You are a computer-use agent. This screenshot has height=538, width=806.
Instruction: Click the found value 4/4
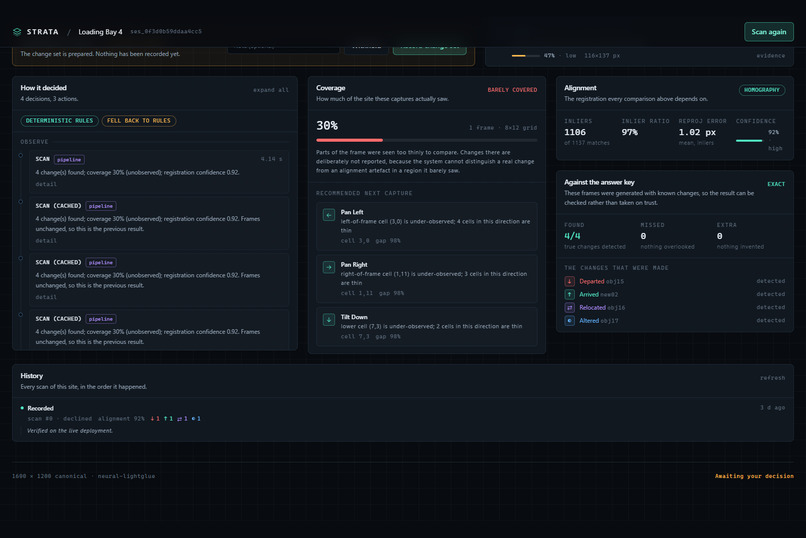tap(572, 236)
